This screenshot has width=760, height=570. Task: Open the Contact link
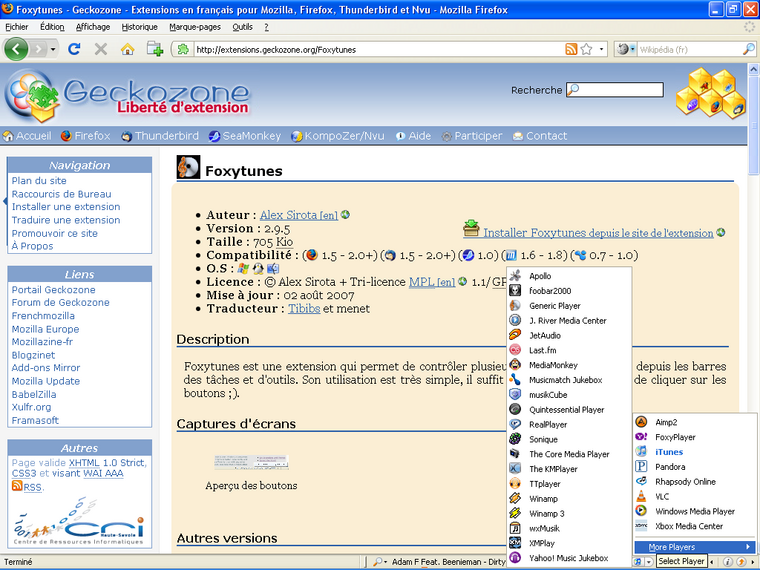(x=540, y=136)
